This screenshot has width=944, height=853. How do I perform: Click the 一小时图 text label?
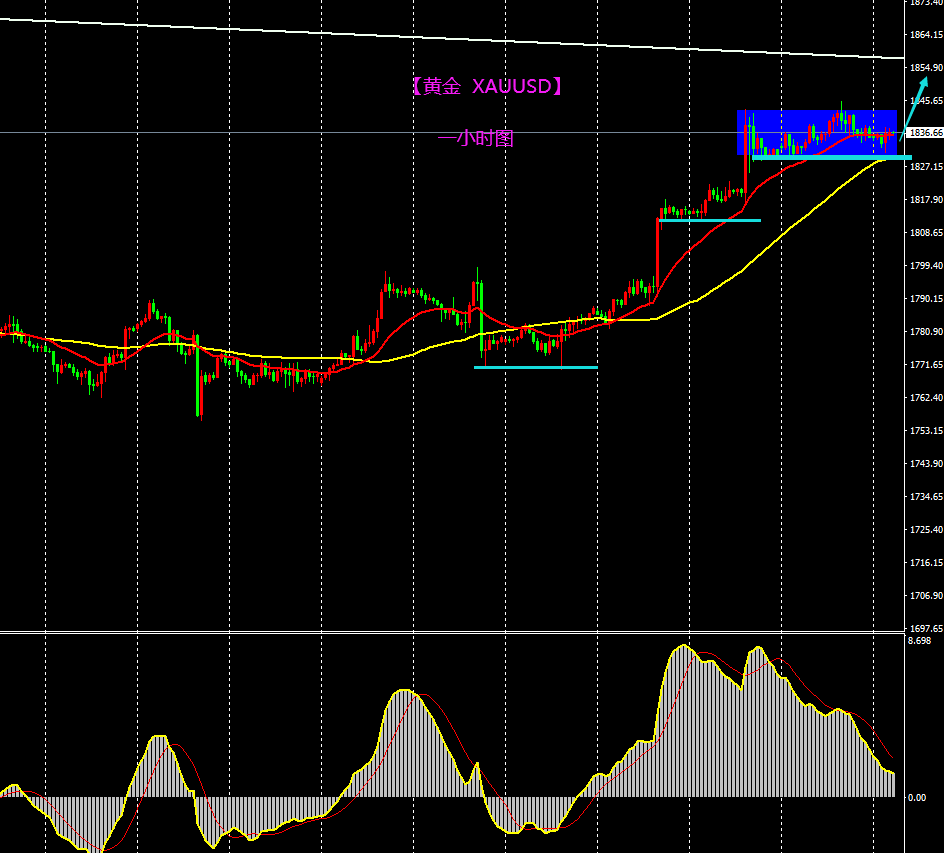476,139
